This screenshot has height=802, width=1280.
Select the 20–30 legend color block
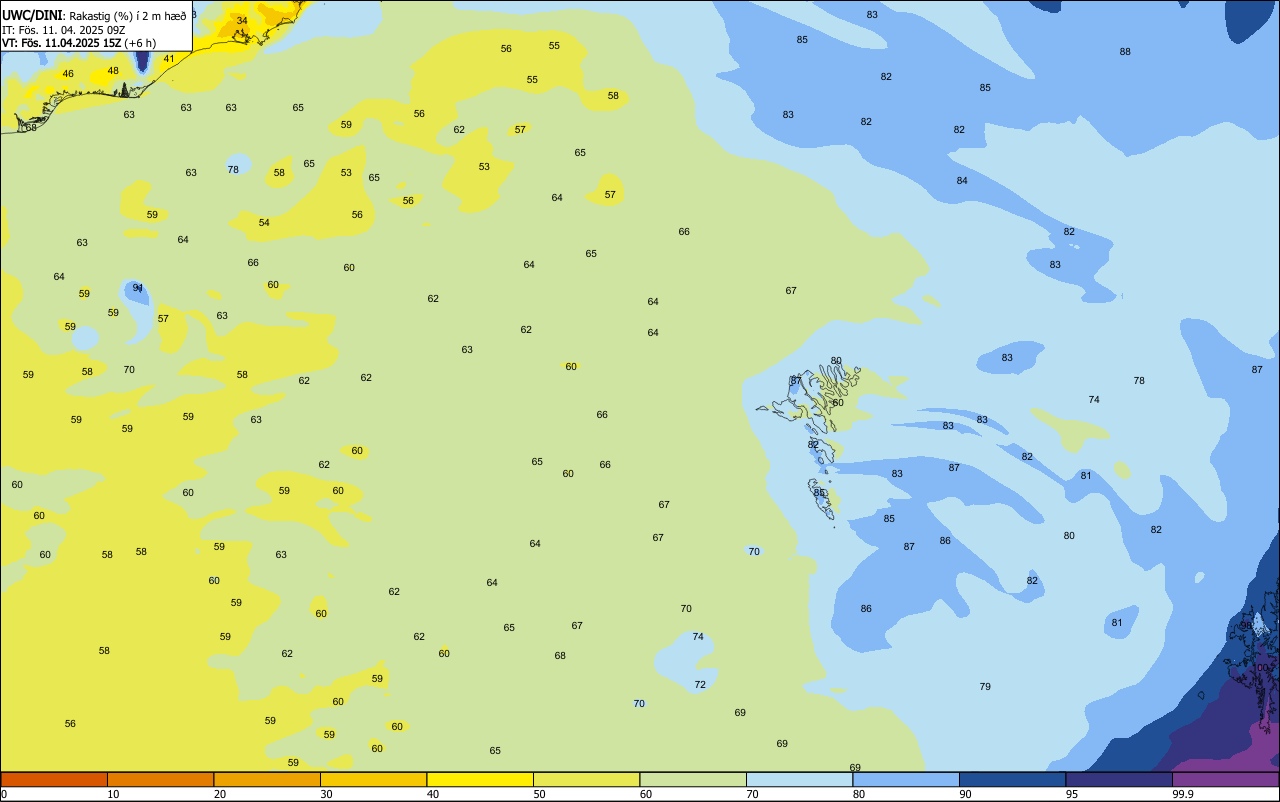coord(267,779)
